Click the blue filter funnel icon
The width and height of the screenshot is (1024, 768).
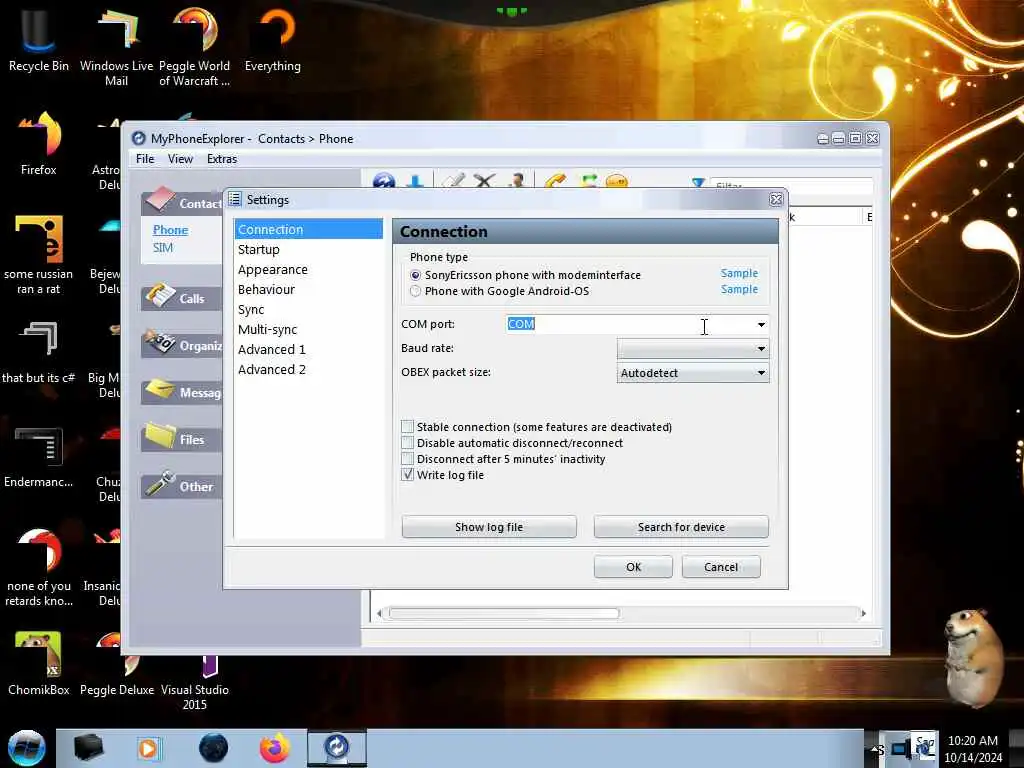[698, 184]
